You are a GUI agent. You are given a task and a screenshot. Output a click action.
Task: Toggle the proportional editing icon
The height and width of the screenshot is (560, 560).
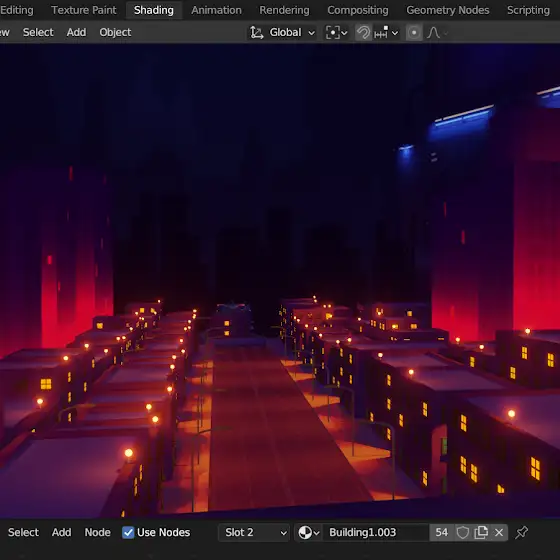414,32
